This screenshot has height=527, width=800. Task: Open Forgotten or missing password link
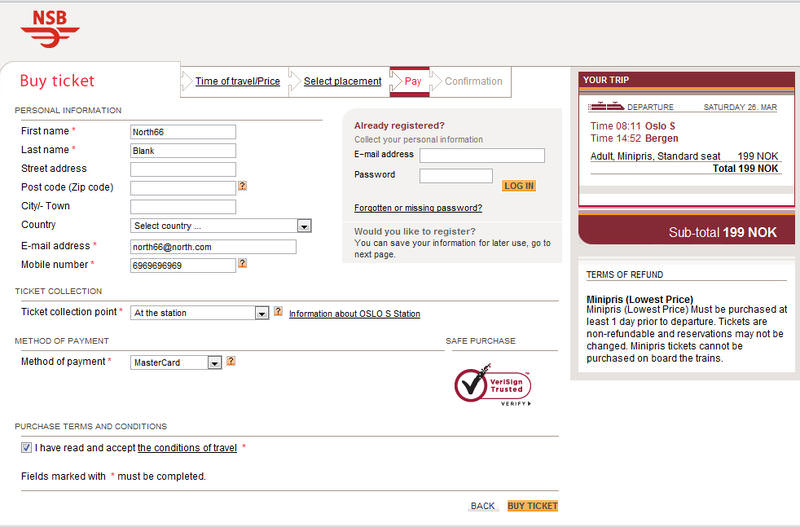[418, 208]
